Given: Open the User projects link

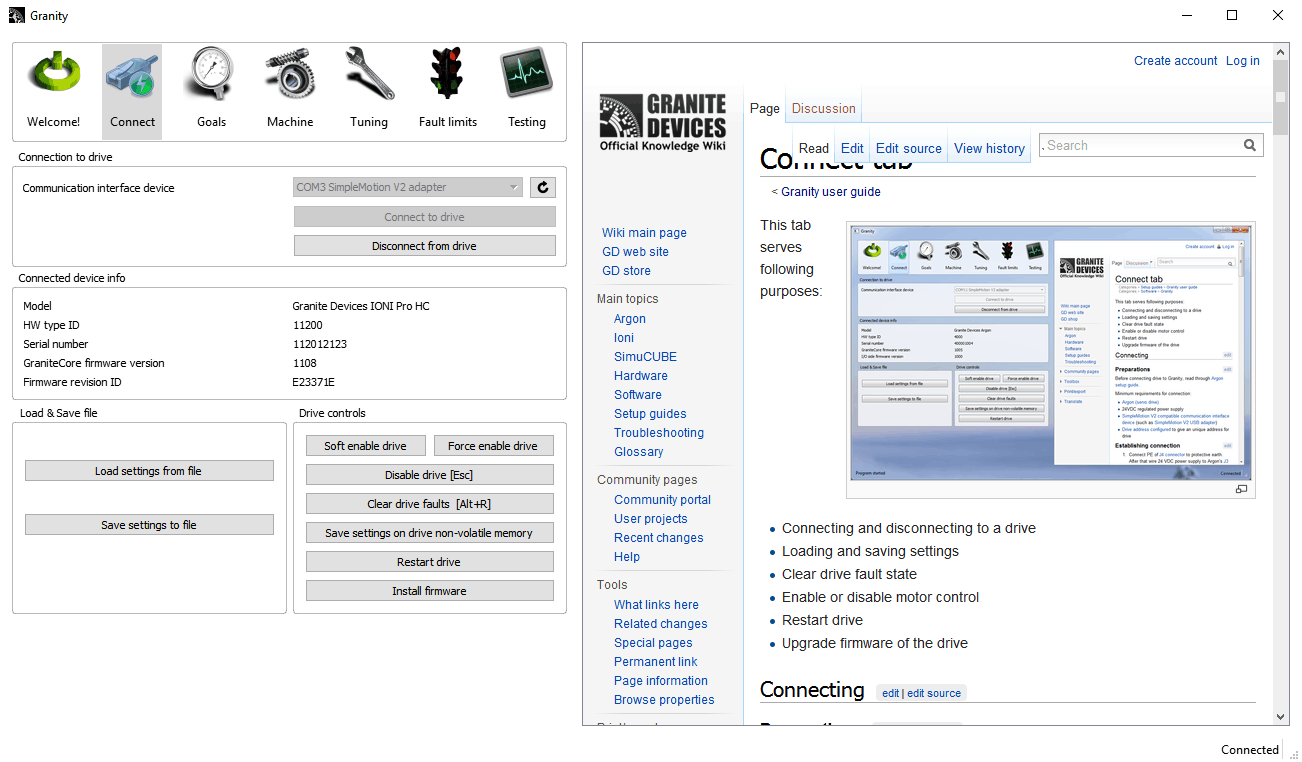Looking at the screenshot, I should pos(651,519).
